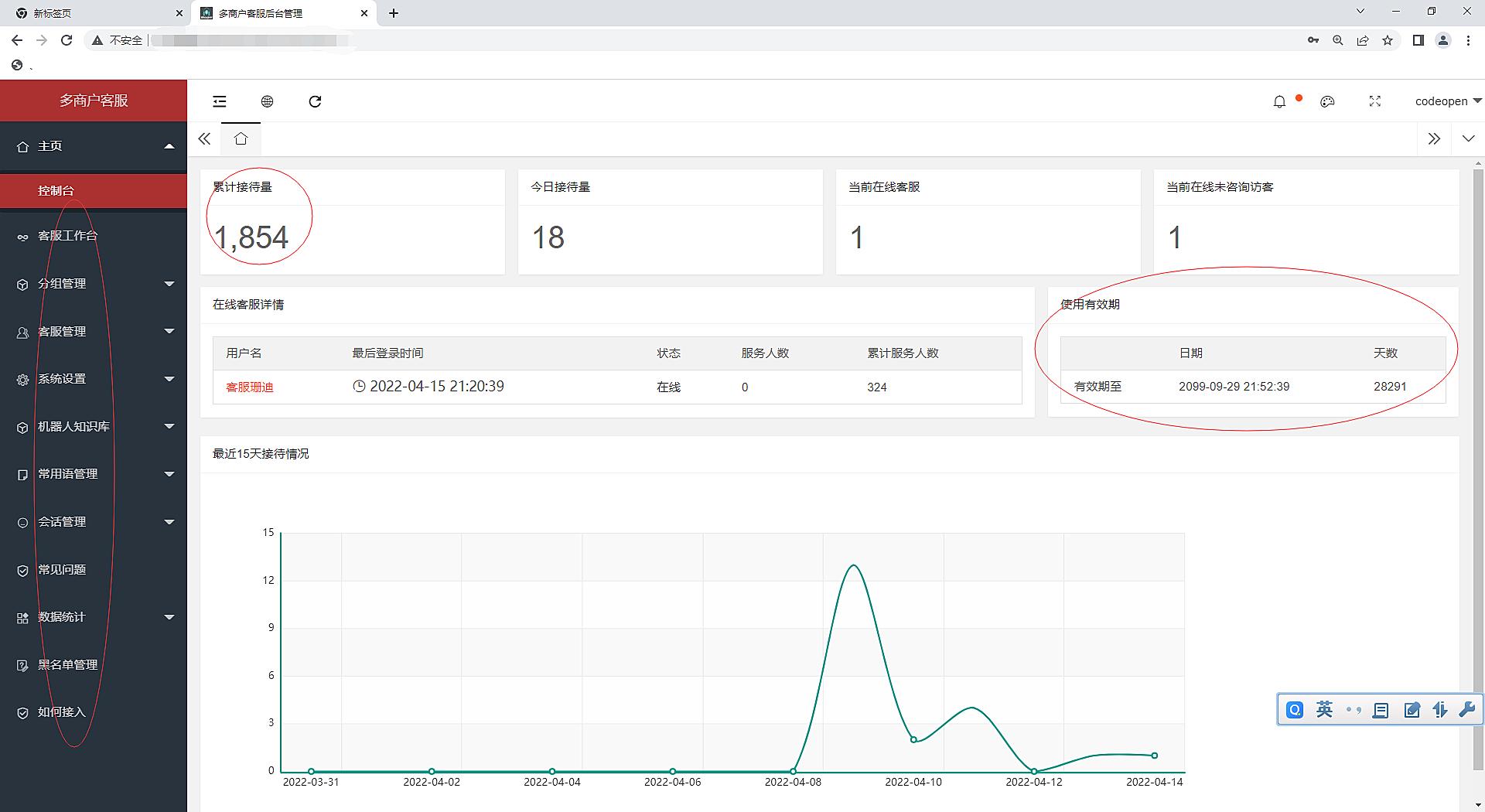This screenshot has width=1485, height=812.
Task: Open 如何接入 in the sidebar
Action: (x=62, y=712)
